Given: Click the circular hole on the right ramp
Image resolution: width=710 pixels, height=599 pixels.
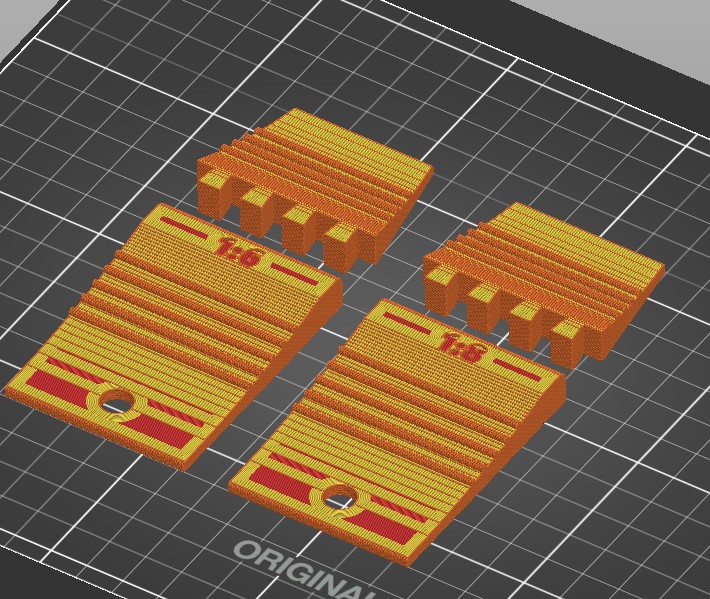Looking at the screenshot, I should click(x=341, y=497).
